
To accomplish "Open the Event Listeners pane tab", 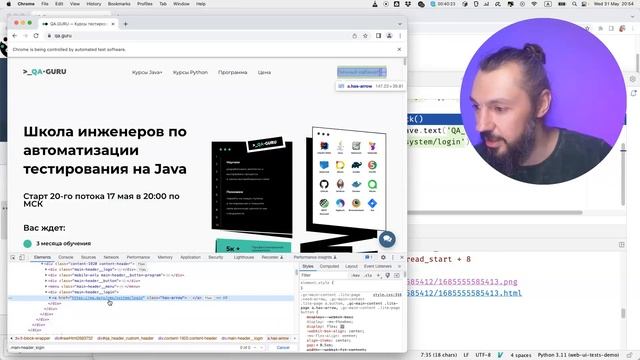I will tap(378, 267).
